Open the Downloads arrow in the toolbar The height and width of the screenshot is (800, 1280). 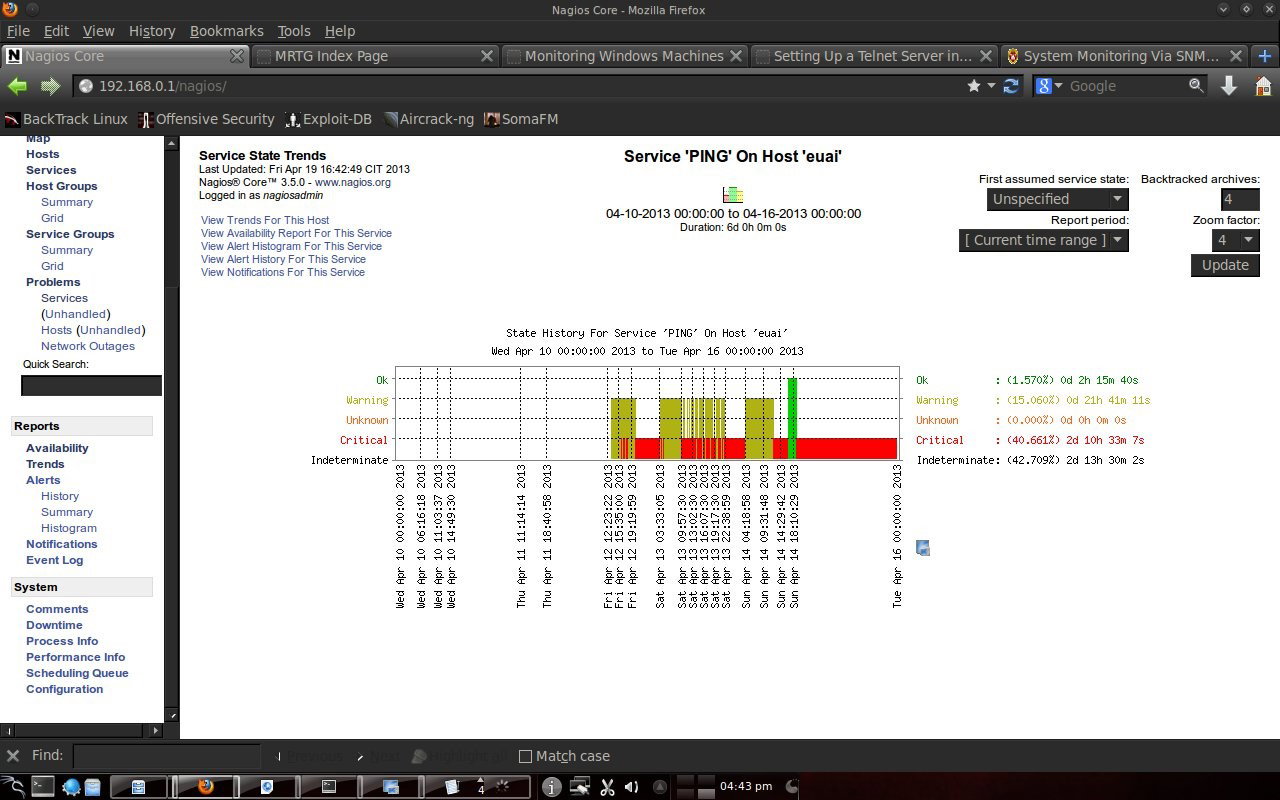click(1229, 86)
